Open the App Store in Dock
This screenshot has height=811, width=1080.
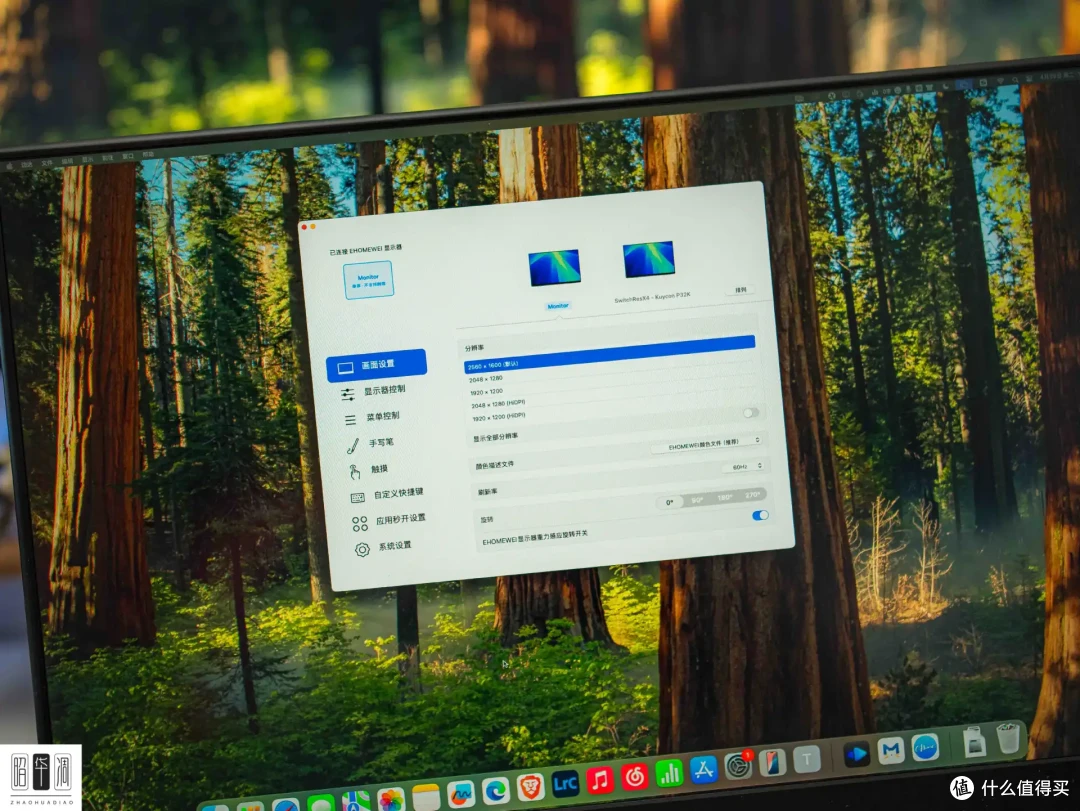pos(703,769)
